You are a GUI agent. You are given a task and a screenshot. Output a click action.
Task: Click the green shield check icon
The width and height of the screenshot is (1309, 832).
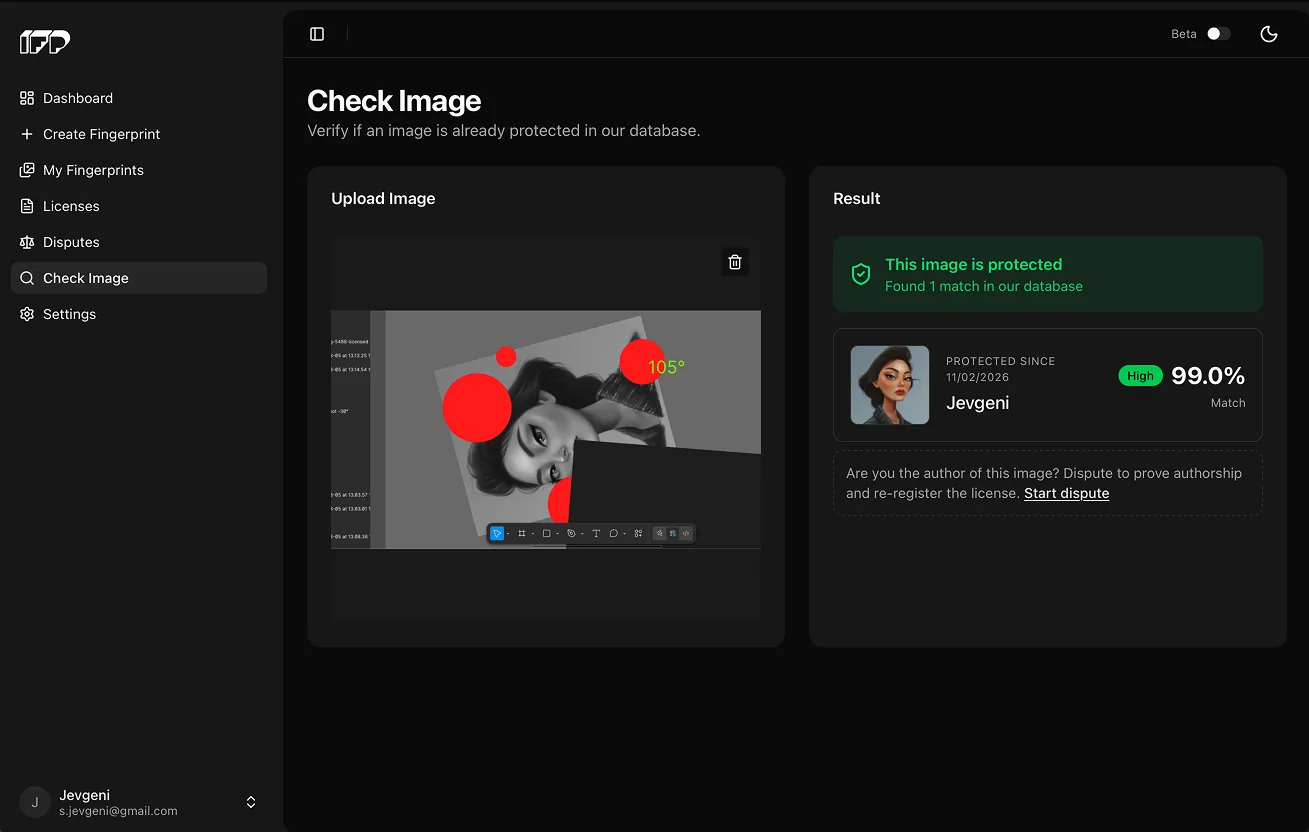[860, 274]
